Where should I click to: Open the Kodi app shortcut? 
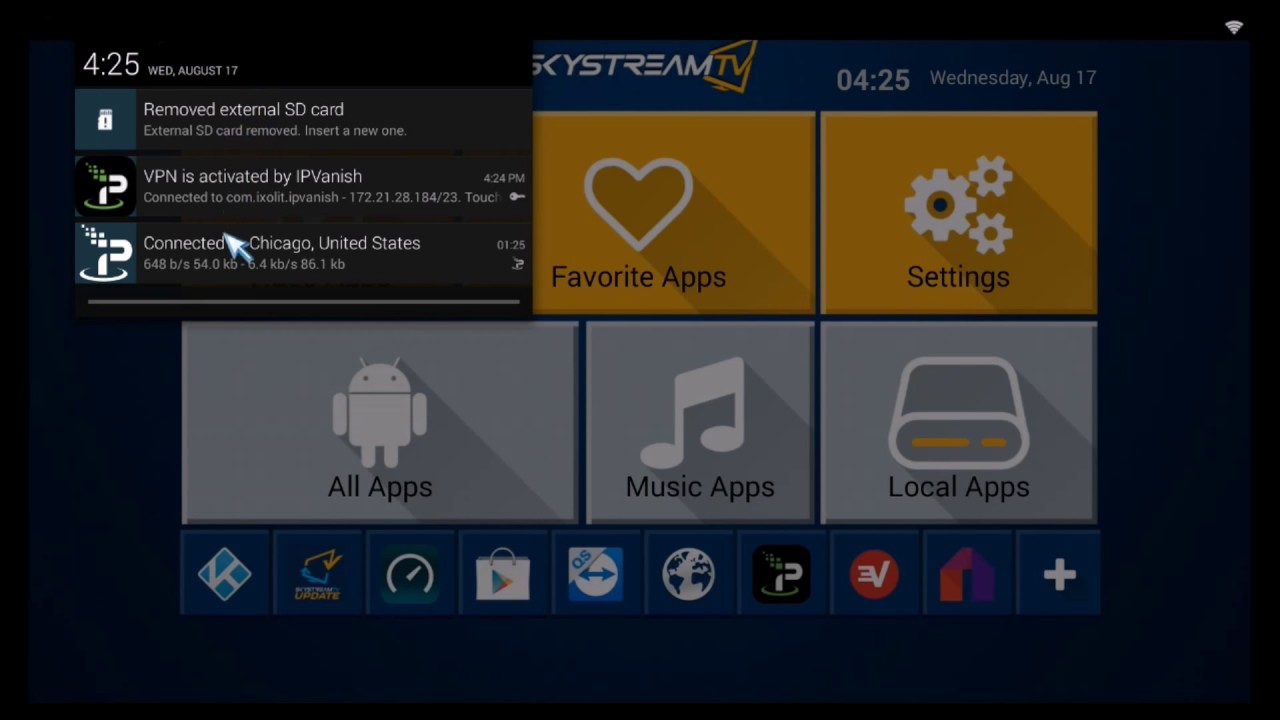225,574
